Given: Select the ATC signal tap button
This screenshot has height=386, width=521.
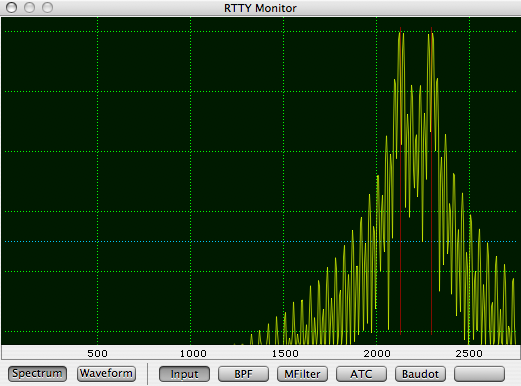Looking at the screenshot, I should (361, 374).
